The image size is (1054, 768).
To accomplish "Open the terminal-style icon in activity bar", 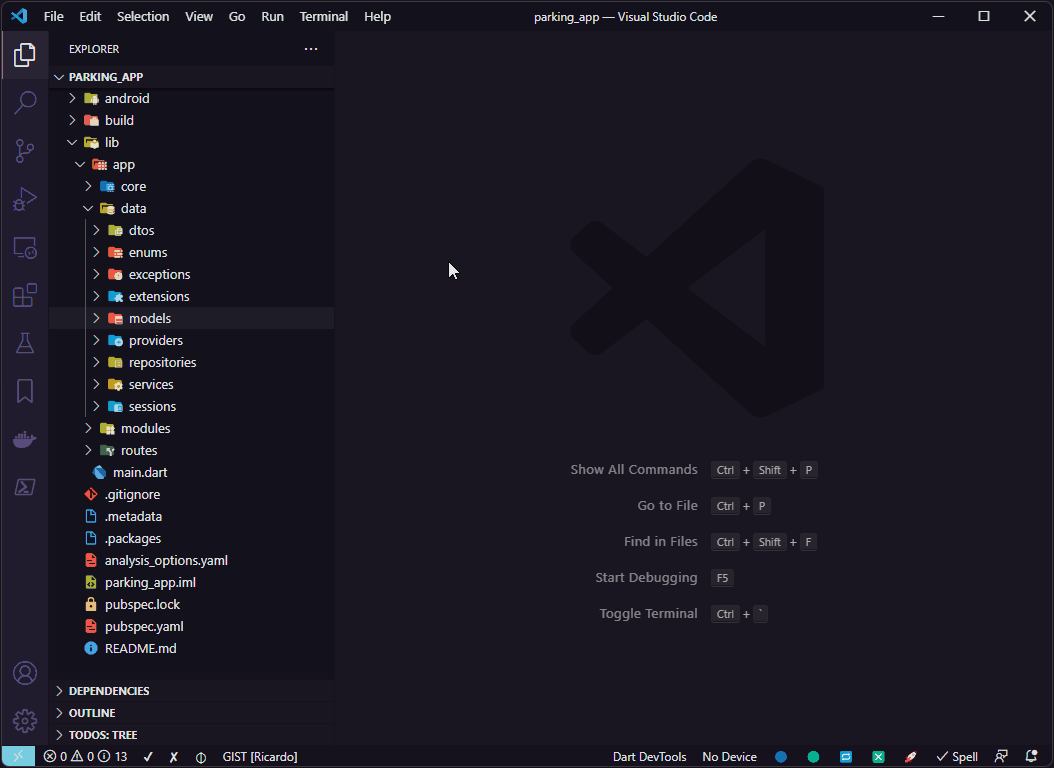I will point(25,487).
